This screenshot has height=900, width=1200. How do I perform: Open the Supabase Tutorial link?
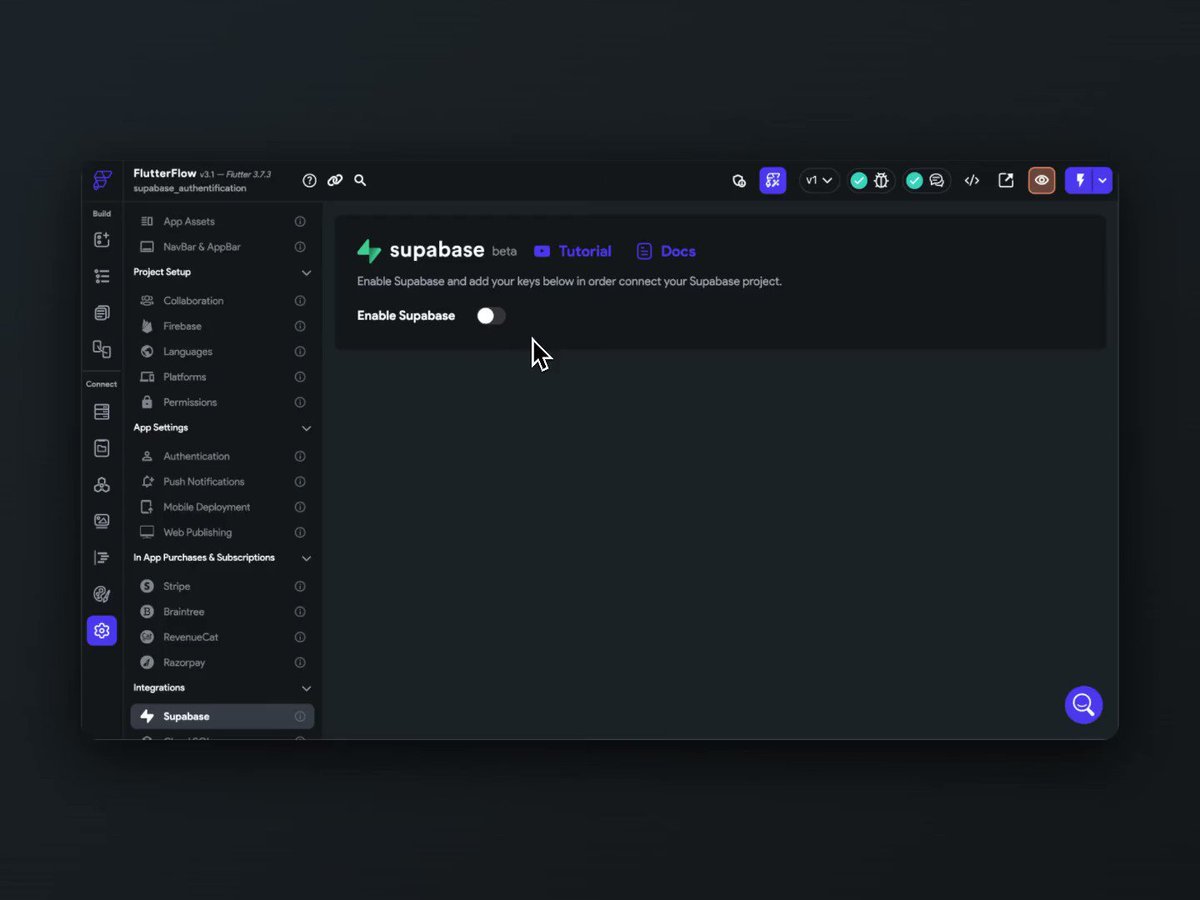[x=573, y=251]
